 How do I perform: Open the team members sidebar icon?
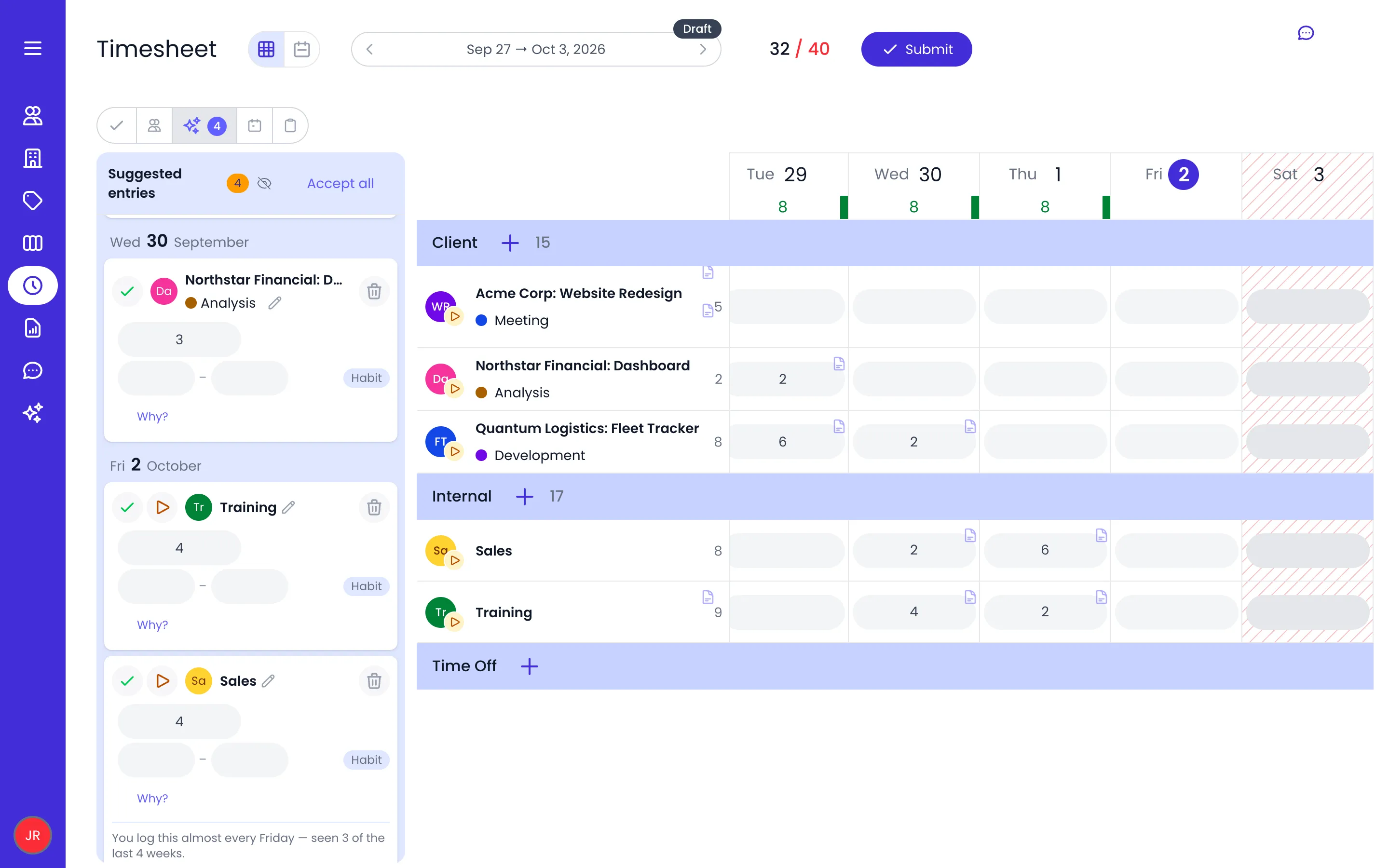click(33, 115)
